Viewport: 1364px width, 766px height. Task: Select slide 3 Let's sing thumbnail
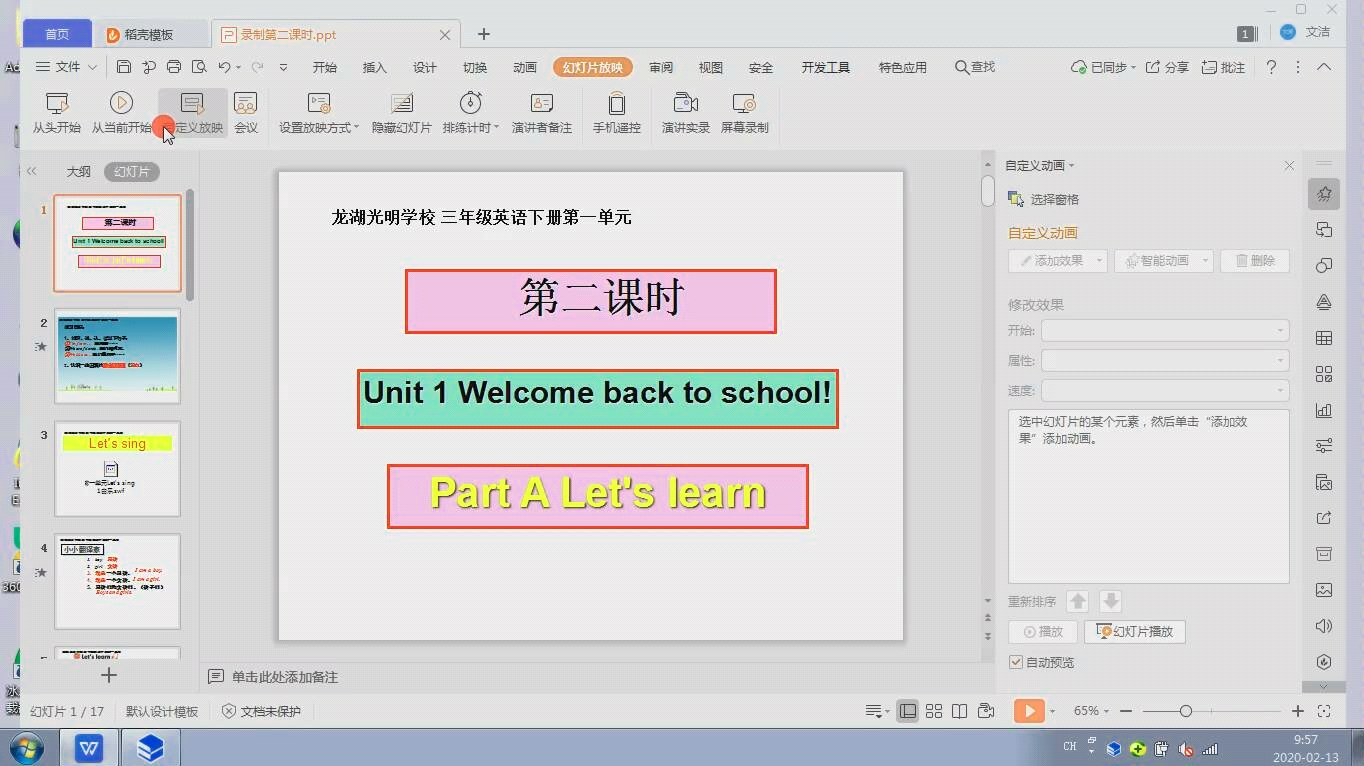117,468
